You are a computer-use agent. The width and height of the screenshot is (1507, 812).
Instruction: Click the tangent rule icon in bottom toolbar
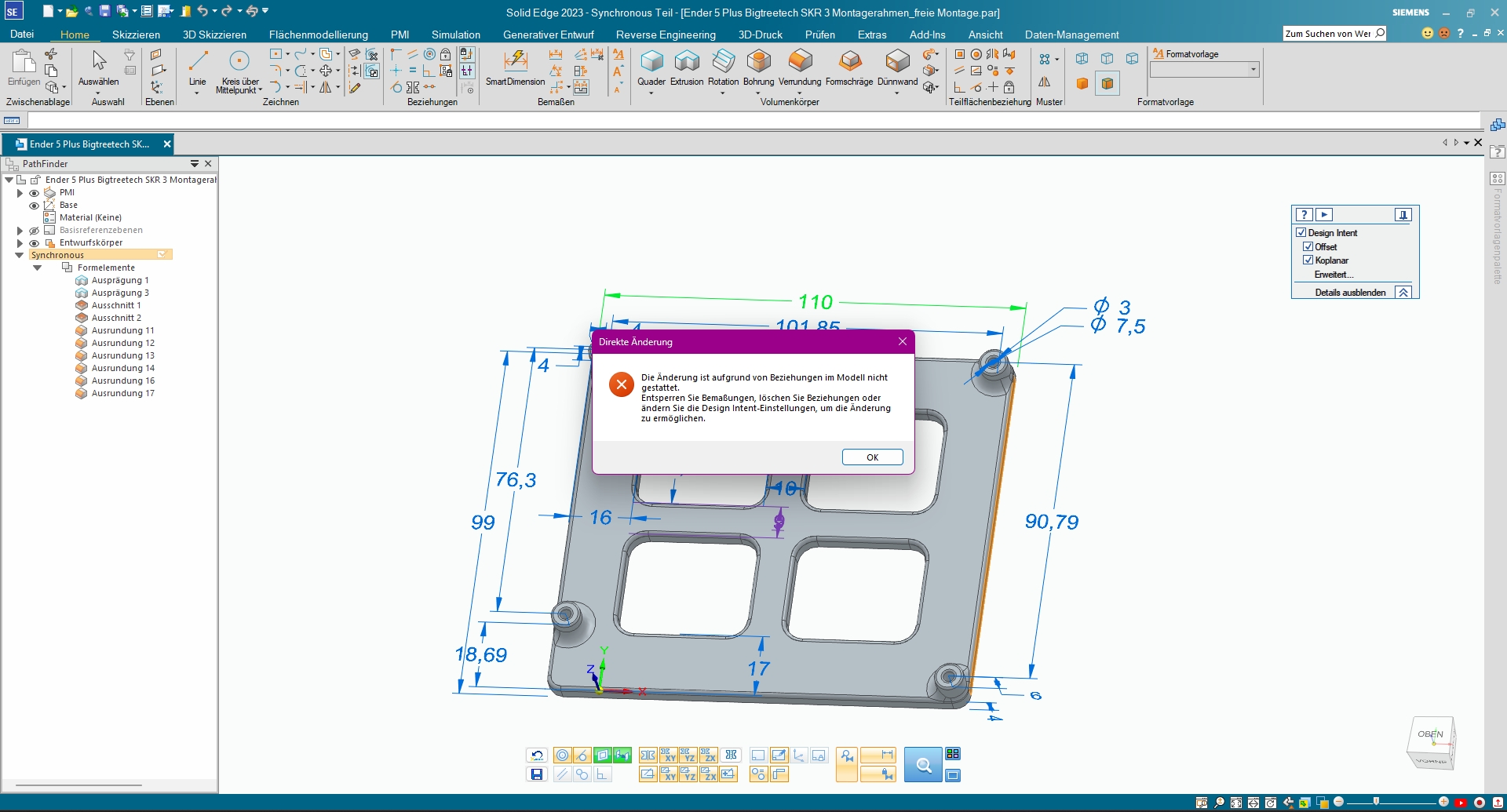(582, 756)
